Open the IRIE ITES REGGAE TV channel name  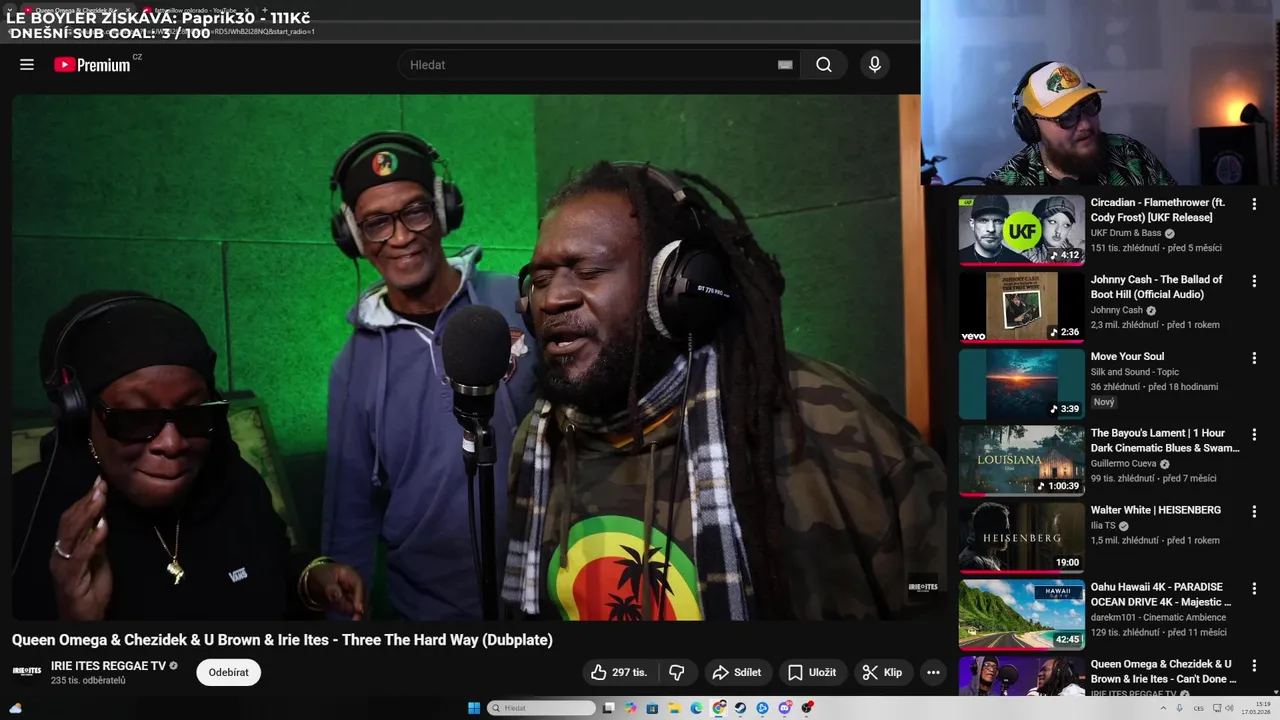point(108,666)
